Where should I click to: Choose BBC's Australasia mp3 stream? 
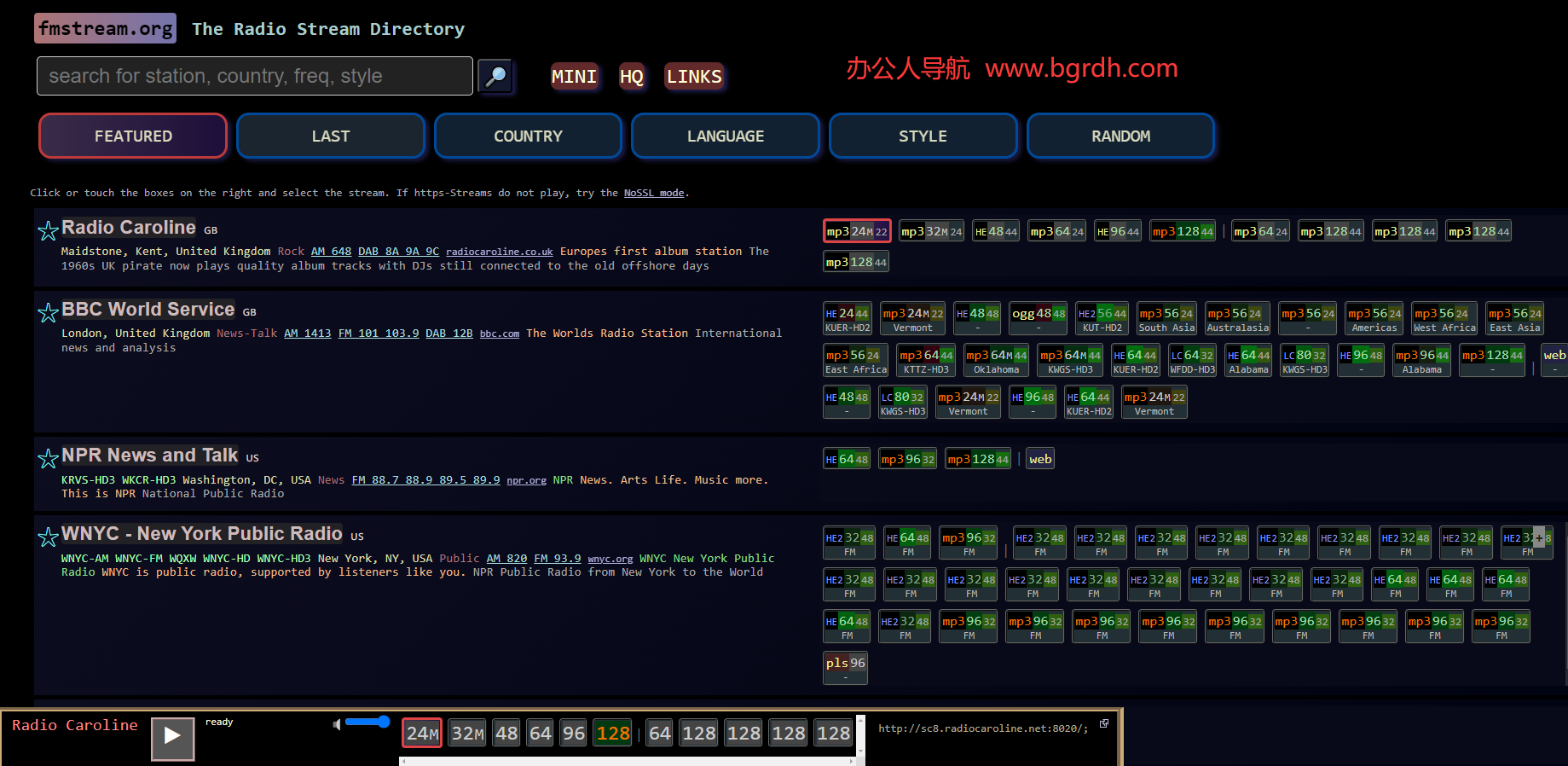pos(1238,319)
